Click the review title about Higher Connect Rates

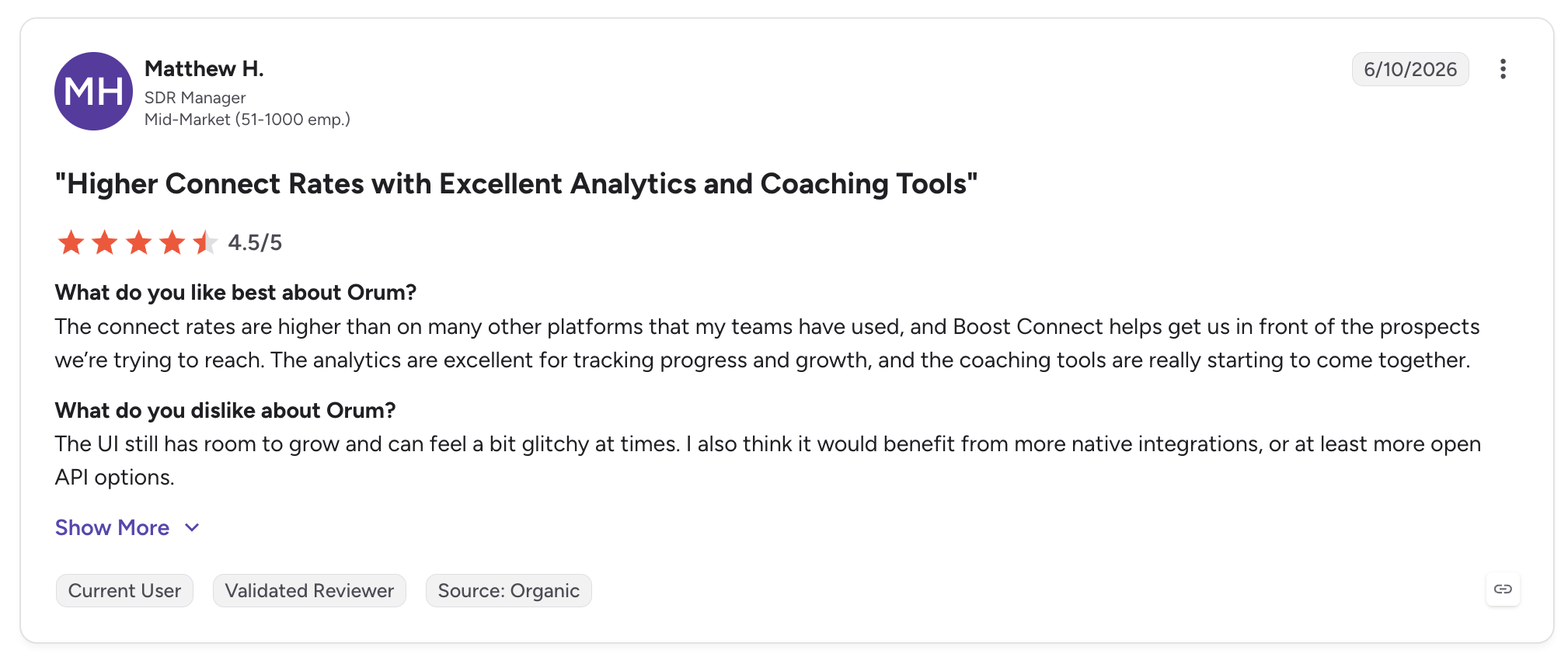(x=516, y=184)
